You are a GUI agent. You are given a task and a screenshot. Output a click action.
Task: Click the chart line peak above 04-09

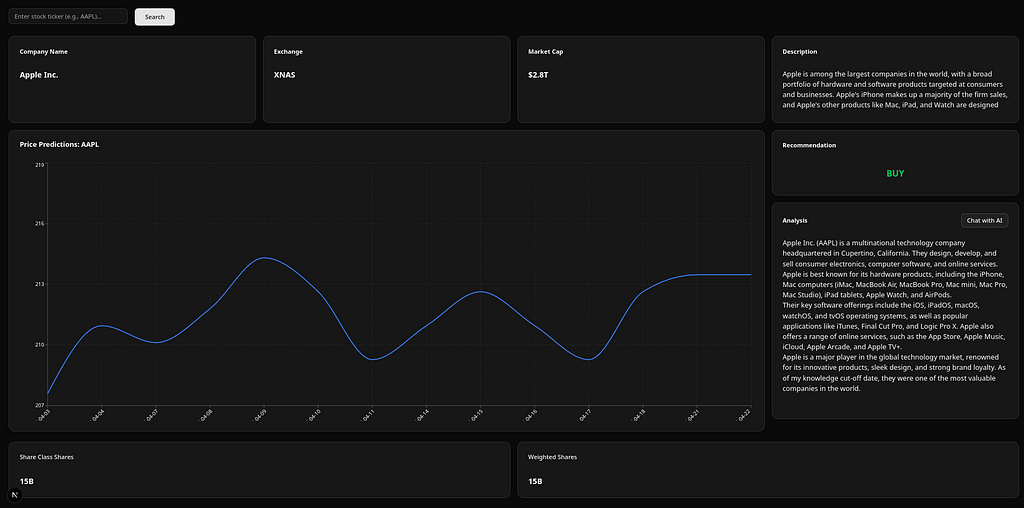coord(264,258)
